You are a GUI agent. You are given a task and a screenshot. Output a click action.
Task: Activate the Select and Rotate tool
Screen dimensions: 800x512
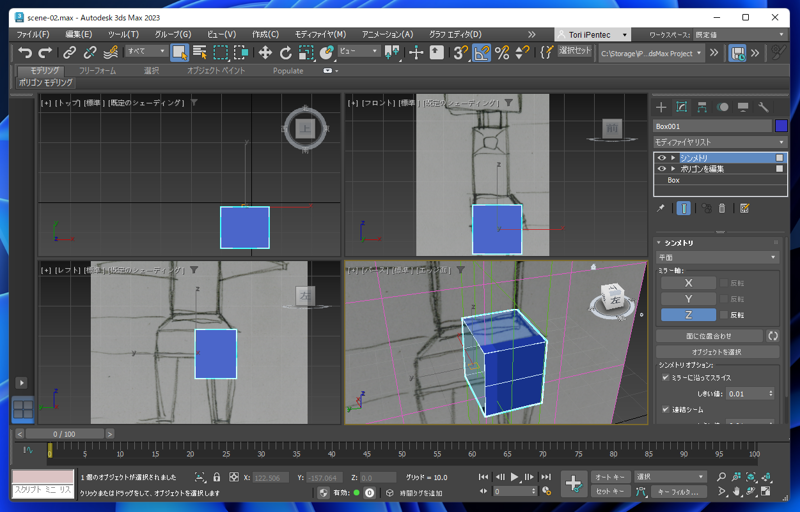tap(285, 52)
